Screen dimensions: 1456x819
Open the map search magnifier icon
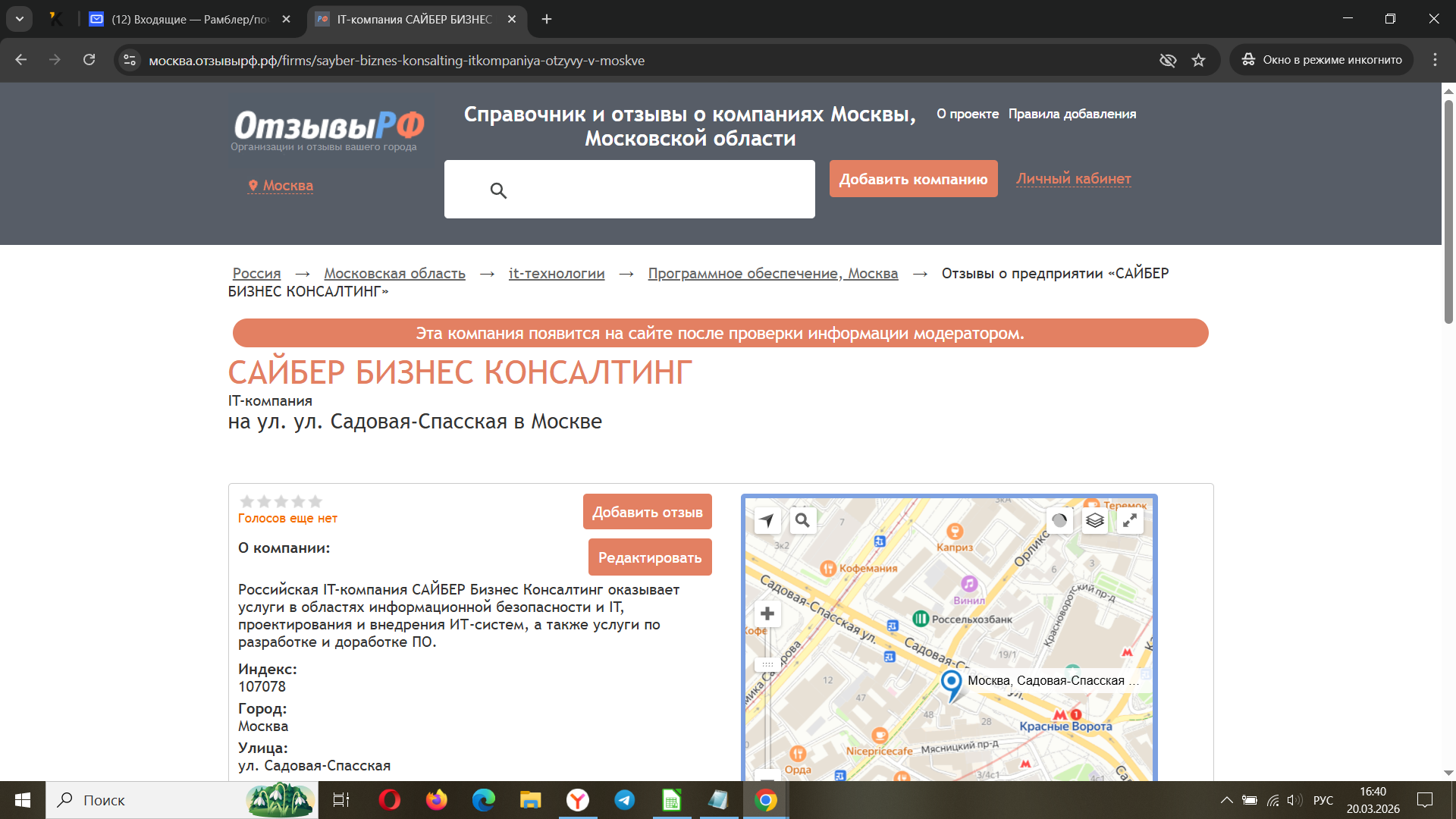click(x=802, y=520)
